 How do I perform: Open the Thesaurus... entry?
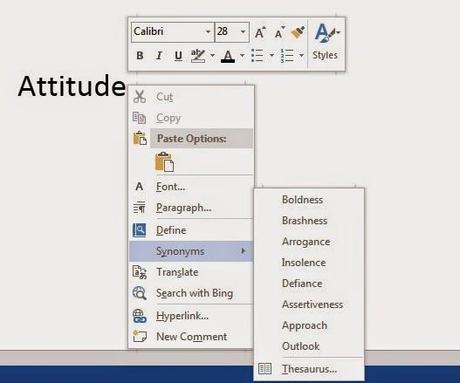pyautogui.click(x=309, y=369)
